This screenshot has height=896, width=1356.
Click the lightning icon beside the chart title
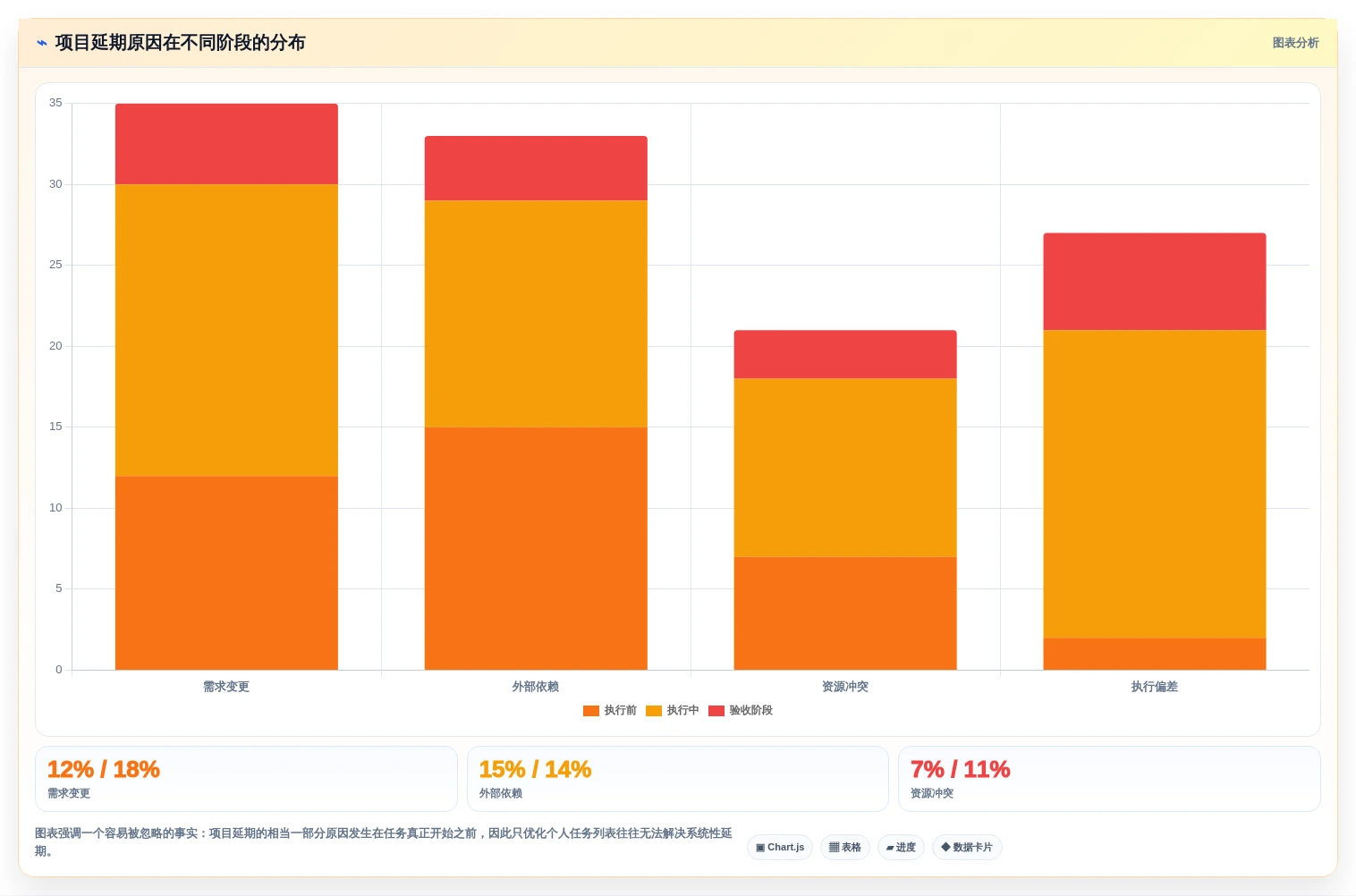[41, 43]
